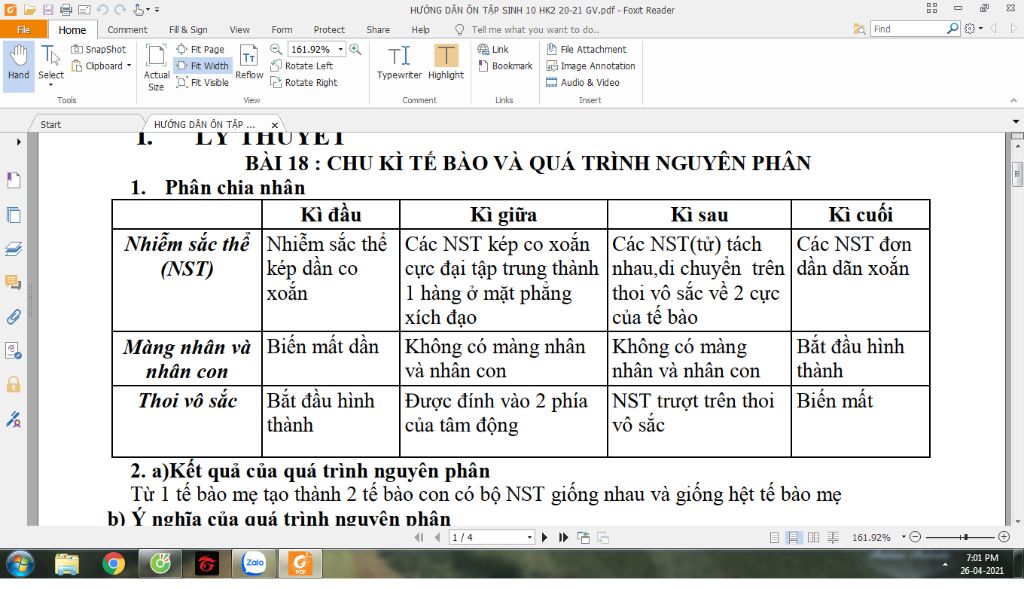
Task: Go to the previous page
Action: point(437,537)
